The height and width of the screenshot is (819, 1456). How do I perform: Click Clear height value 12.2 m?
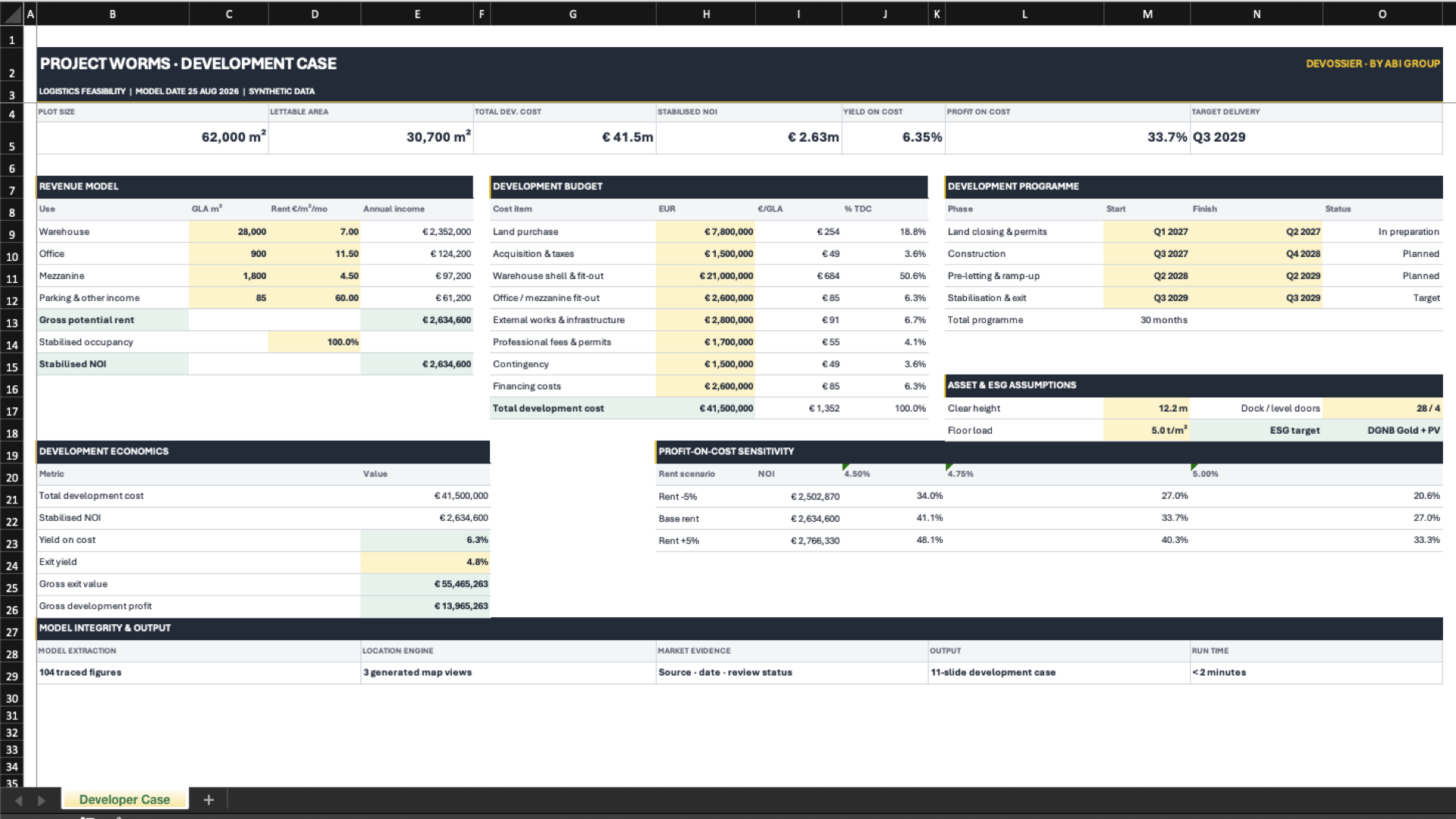[x=1147, y=408]
